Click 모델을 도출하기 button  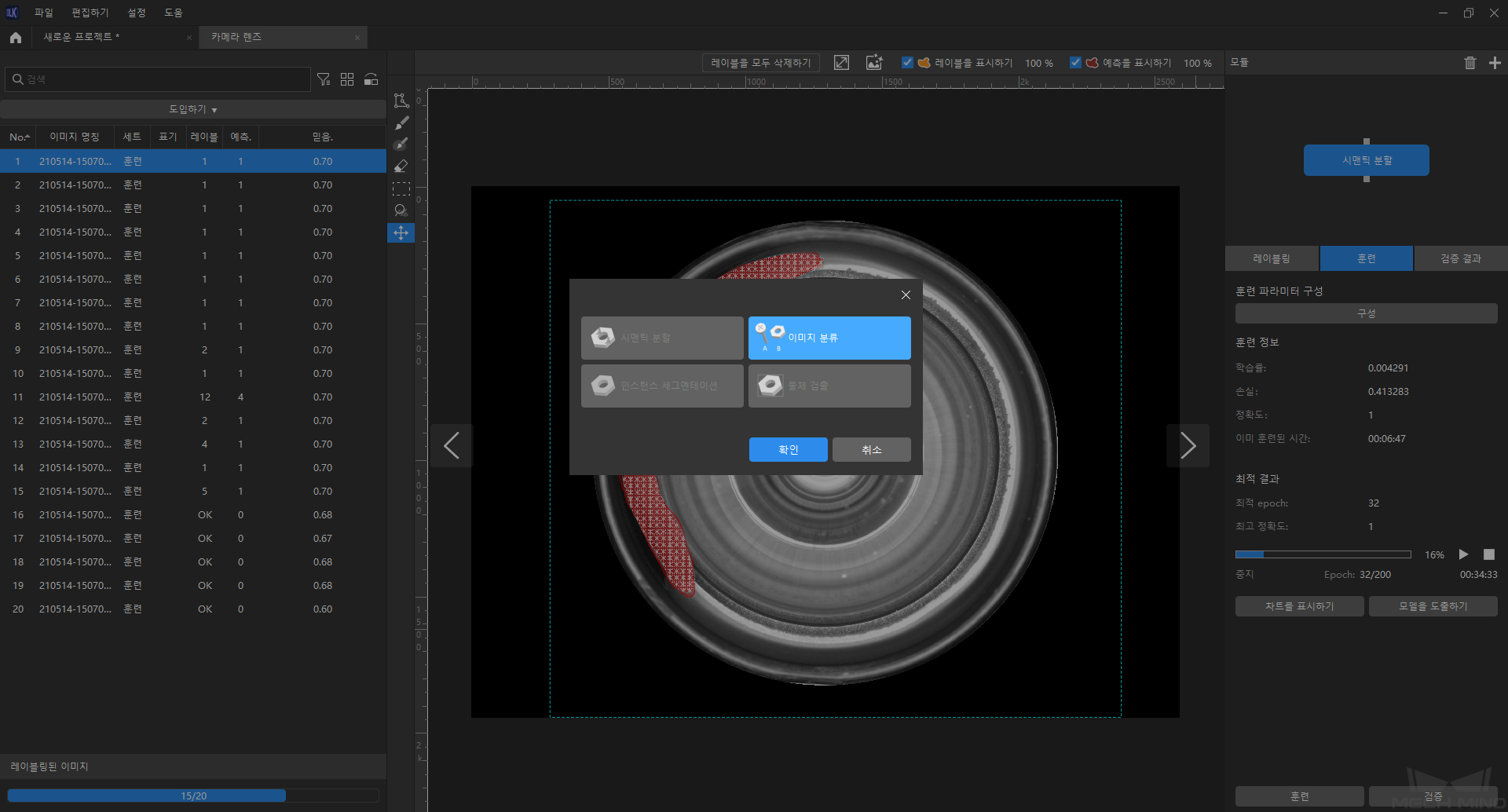[1433, 606]
